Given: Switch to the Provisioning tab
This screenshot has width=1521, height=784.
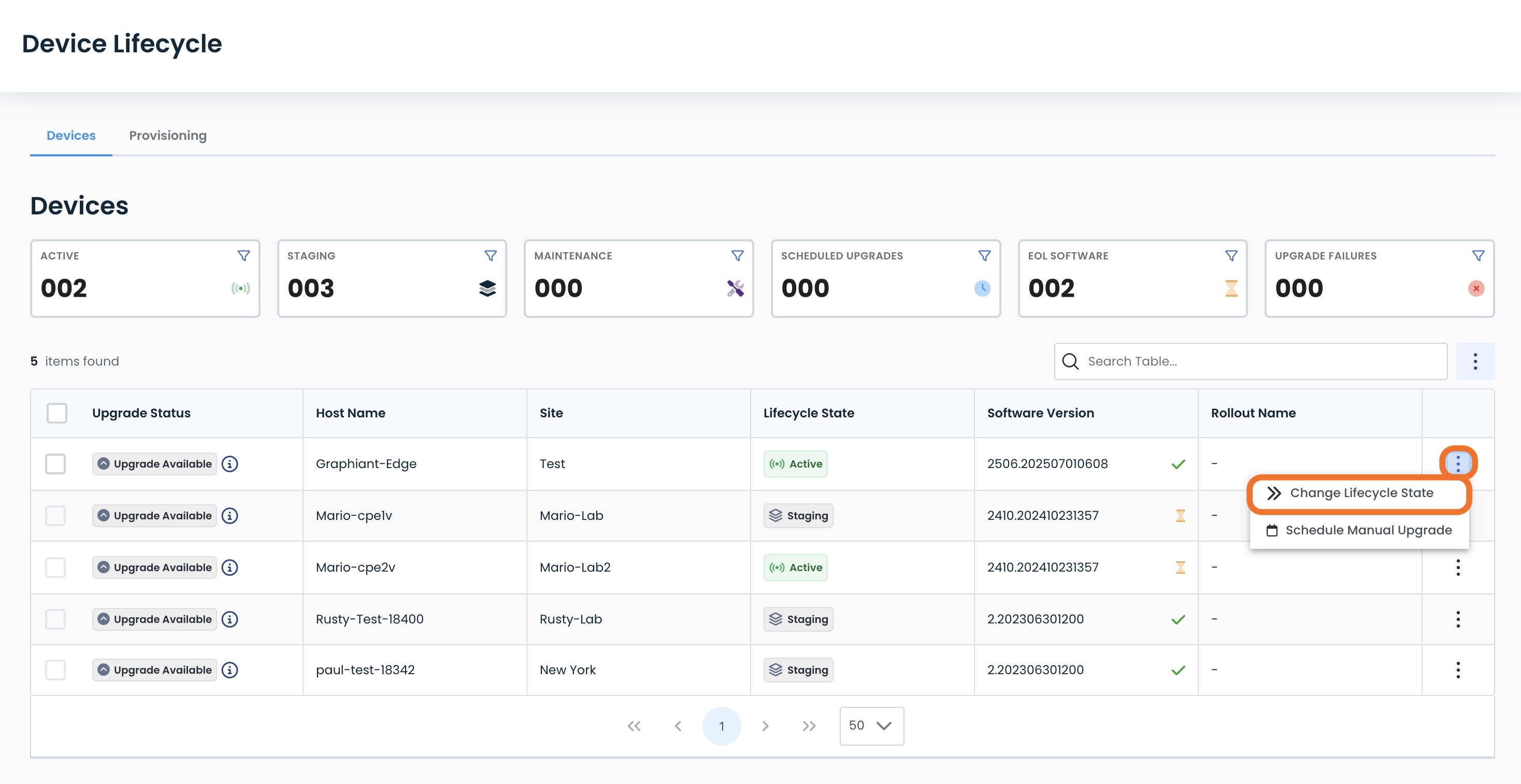Looking at the screenshot, I should pyautogui.click(x=168, y=135).
